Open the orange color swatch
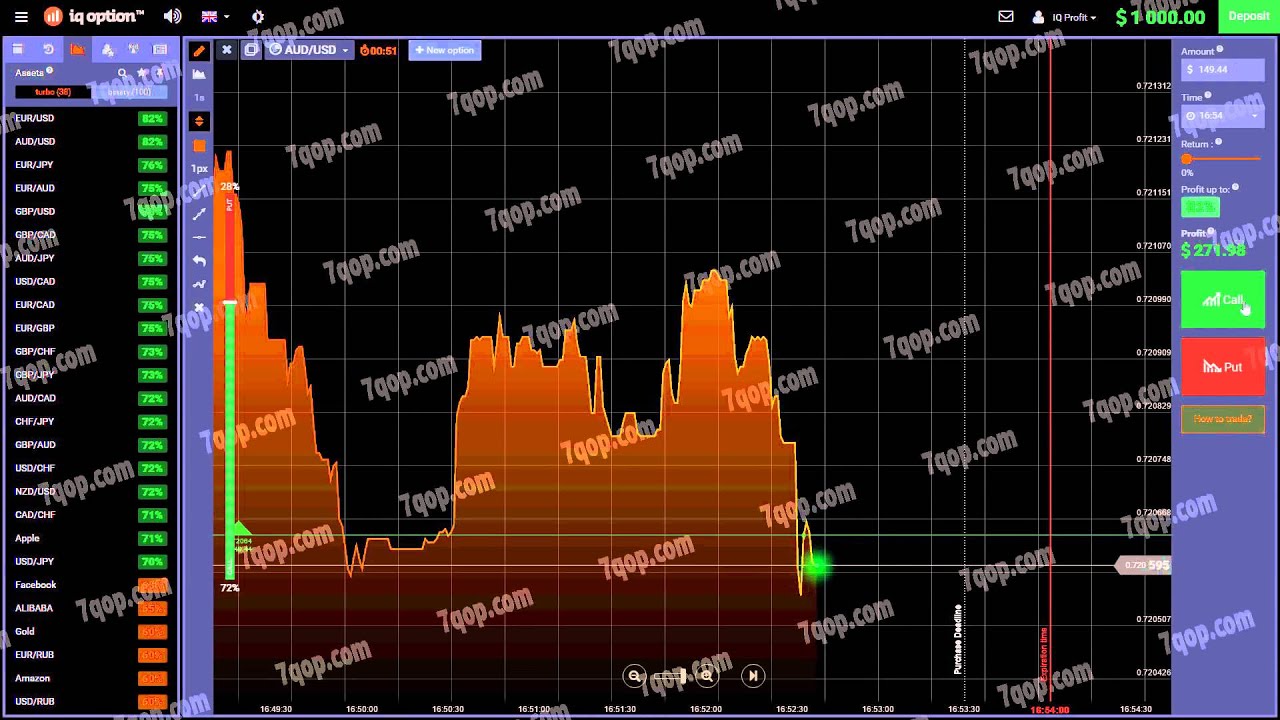This screenshot has width=1280, height=720. (x=199, y=146)
